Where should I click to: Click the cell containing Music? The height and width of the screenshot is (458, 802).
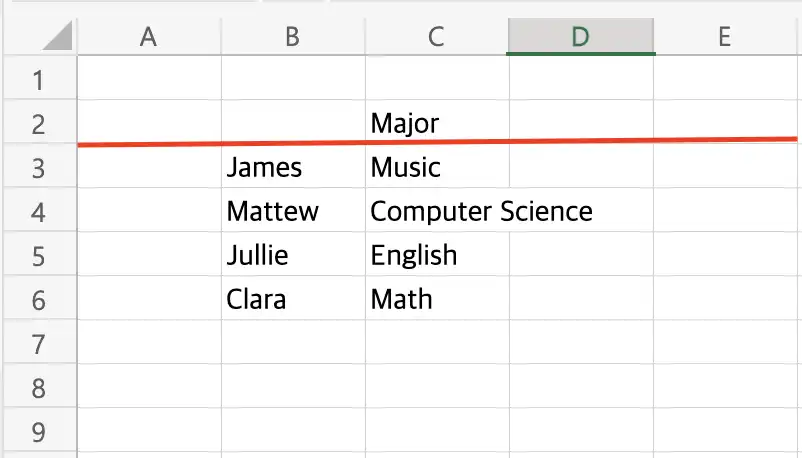[x=437, y=166]
